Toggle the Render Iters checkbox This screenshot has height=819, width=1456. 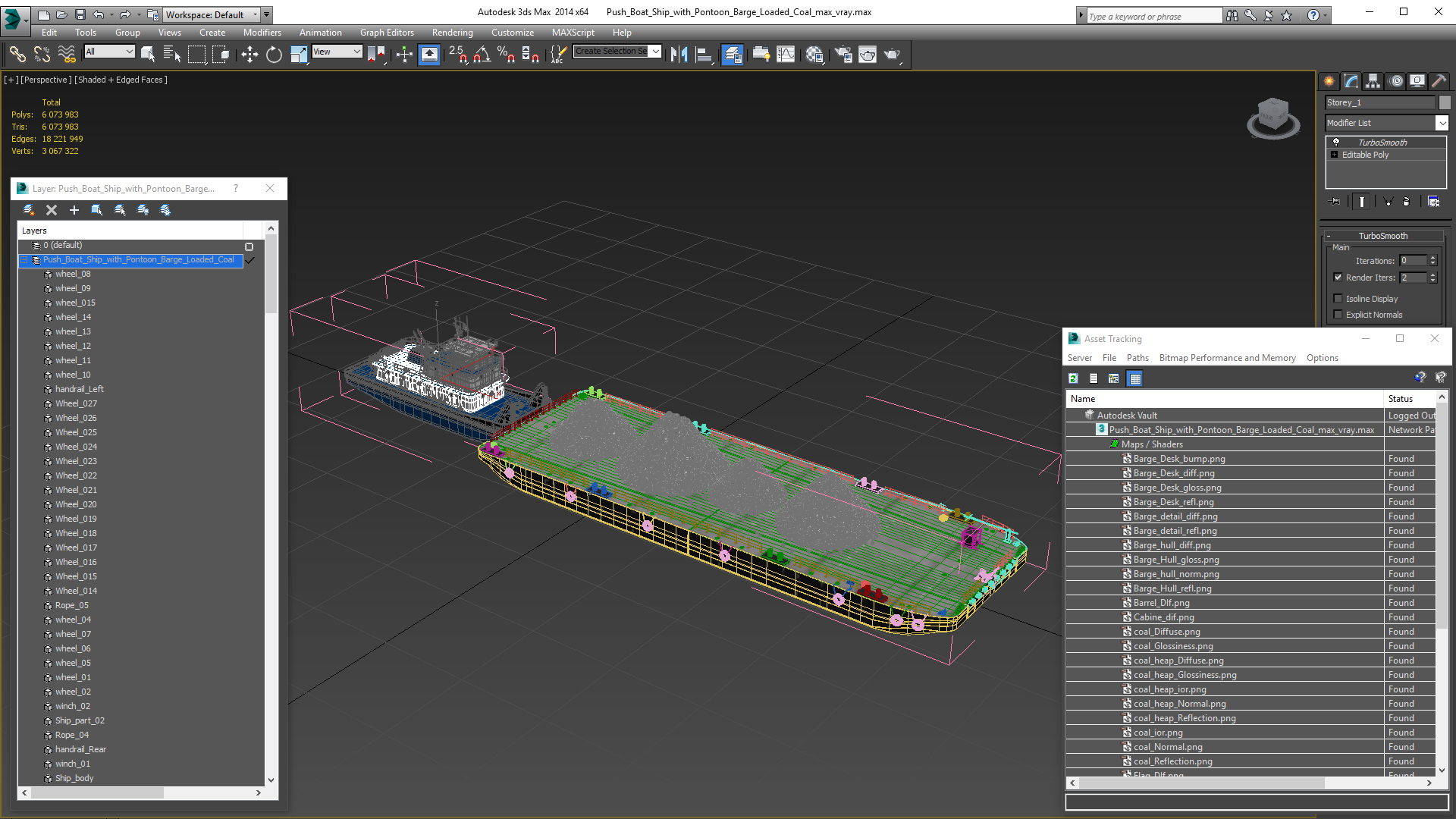(1338, 278)
